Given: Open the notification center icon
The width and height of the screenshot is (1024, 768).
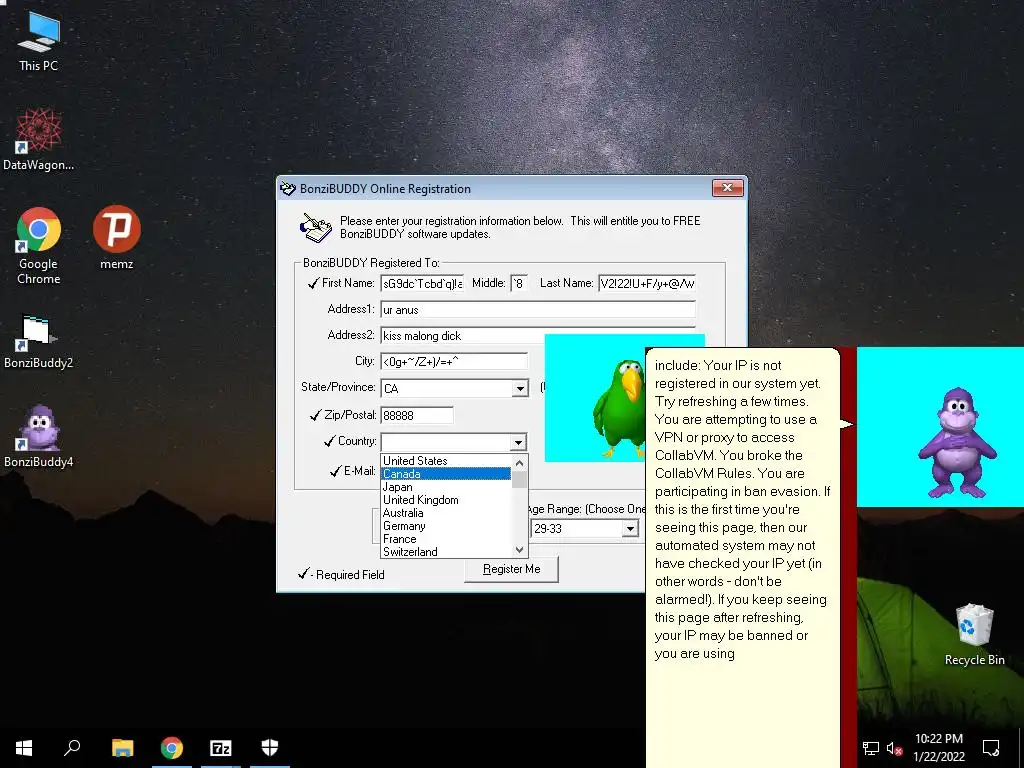Looking at the screenshot, I should coord(991,748).
